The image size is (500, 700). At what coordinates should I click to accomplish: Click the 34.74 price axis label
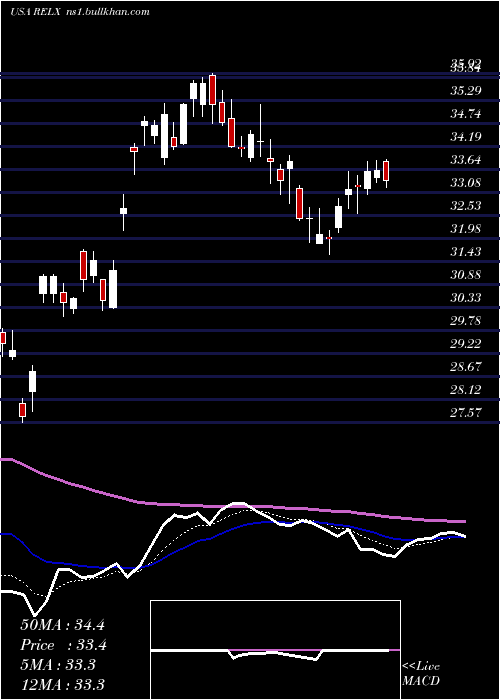tap(466, 114)
